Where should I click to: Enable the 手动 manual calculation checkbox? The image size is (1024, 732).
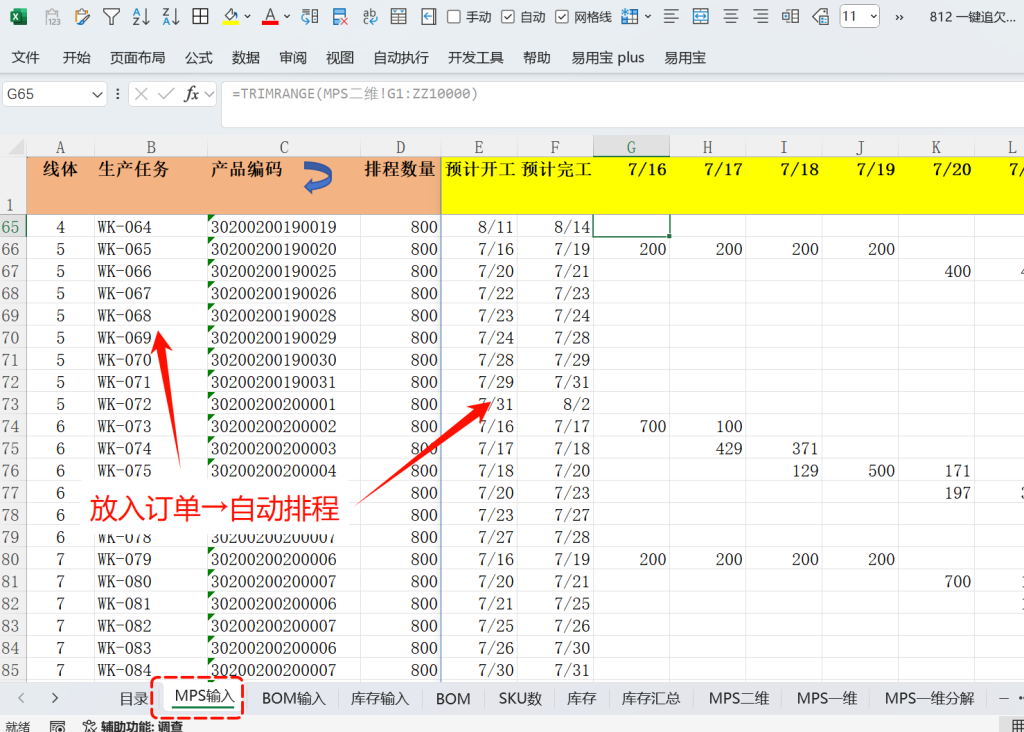point(453,17)
